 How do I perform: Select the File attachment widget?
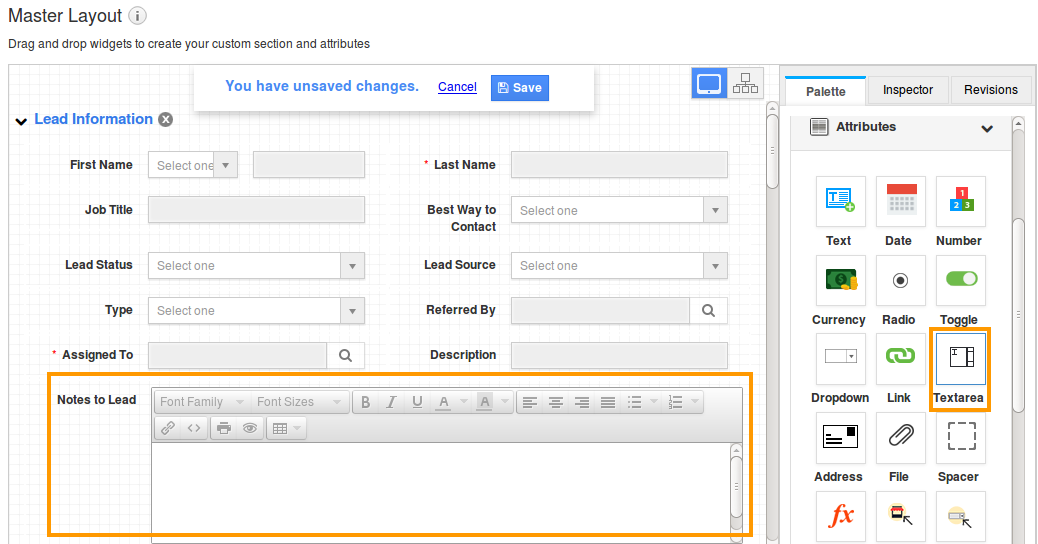[x=900, y=437]
